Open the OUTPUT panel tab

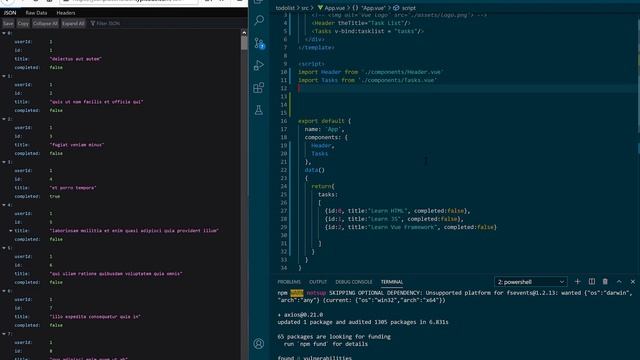318,282
